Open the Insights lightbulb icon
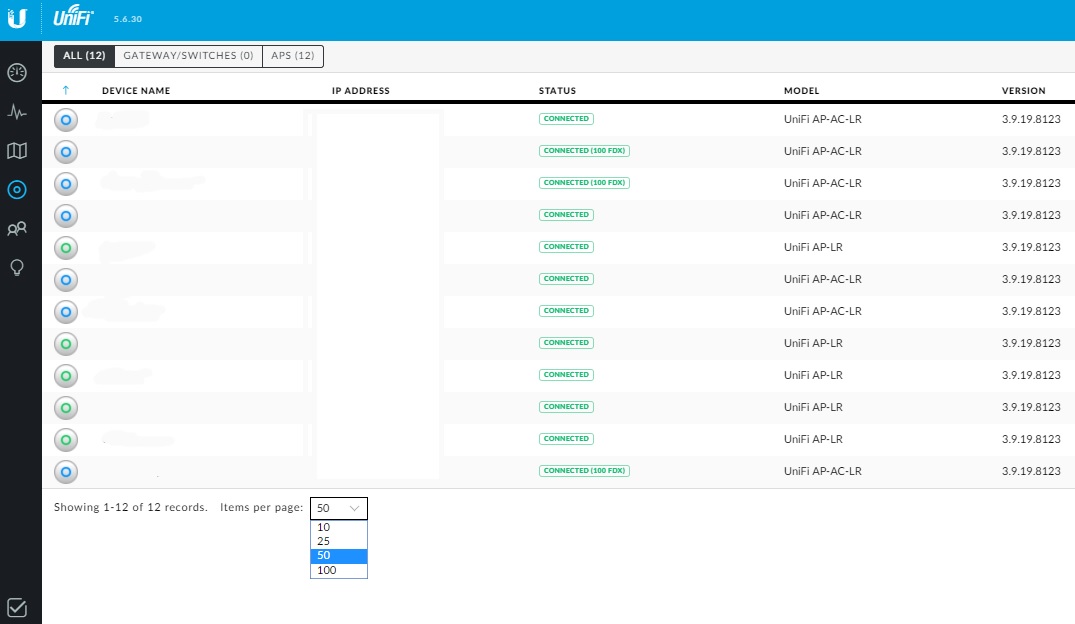The image size is (1075, 624). click(x=17, y=267)
